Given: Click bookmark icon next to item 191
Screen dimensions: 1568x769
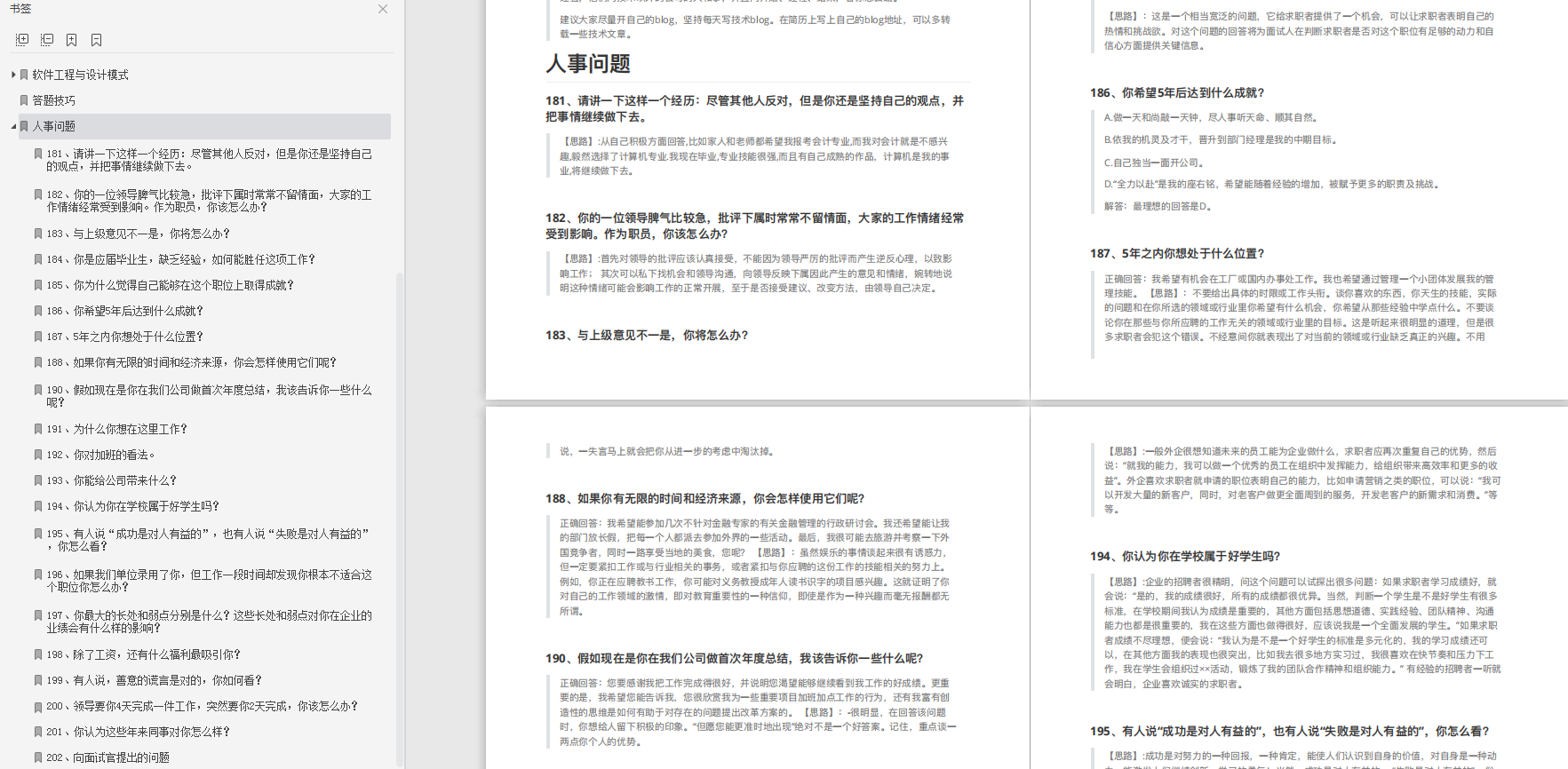Looking at the screenshot, I should (38, 429).
